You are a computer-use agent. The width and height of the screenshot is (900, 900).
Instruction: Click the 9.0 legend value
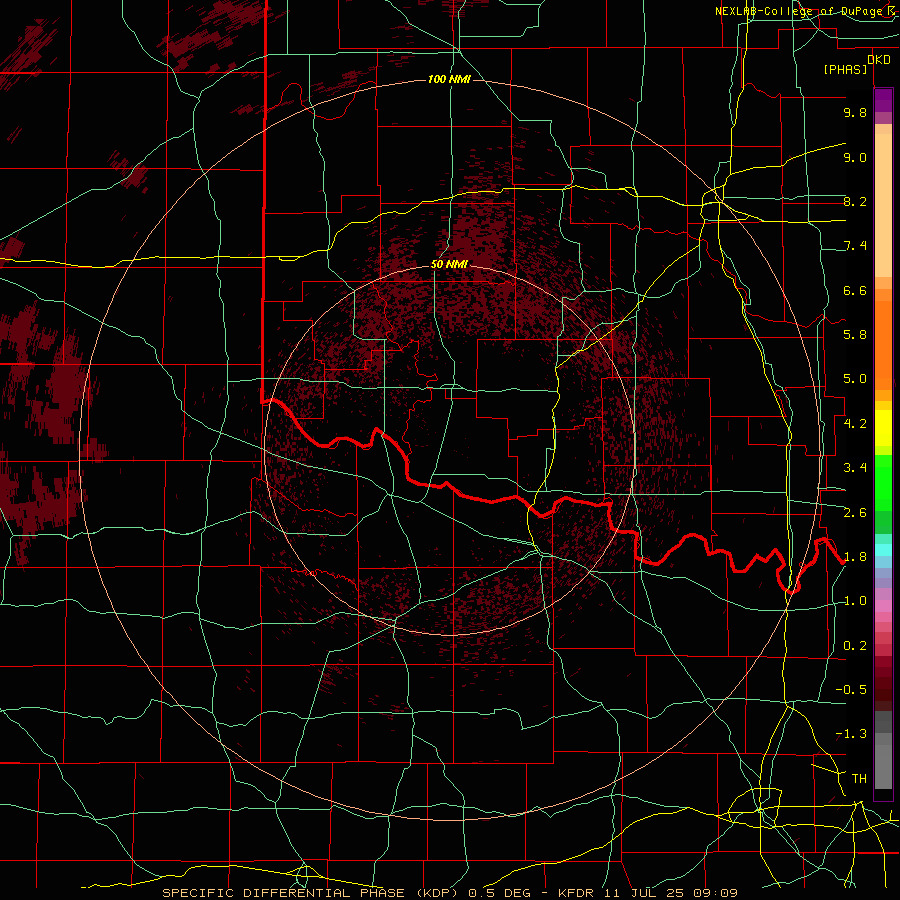[x=855, y=158]
